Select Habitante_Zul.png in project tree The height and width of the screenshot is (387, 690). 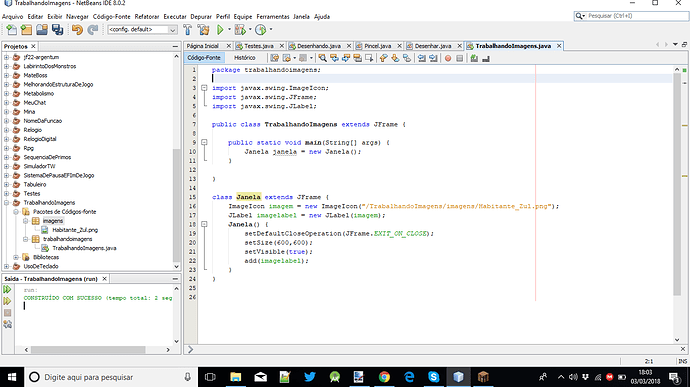point(75,230)
